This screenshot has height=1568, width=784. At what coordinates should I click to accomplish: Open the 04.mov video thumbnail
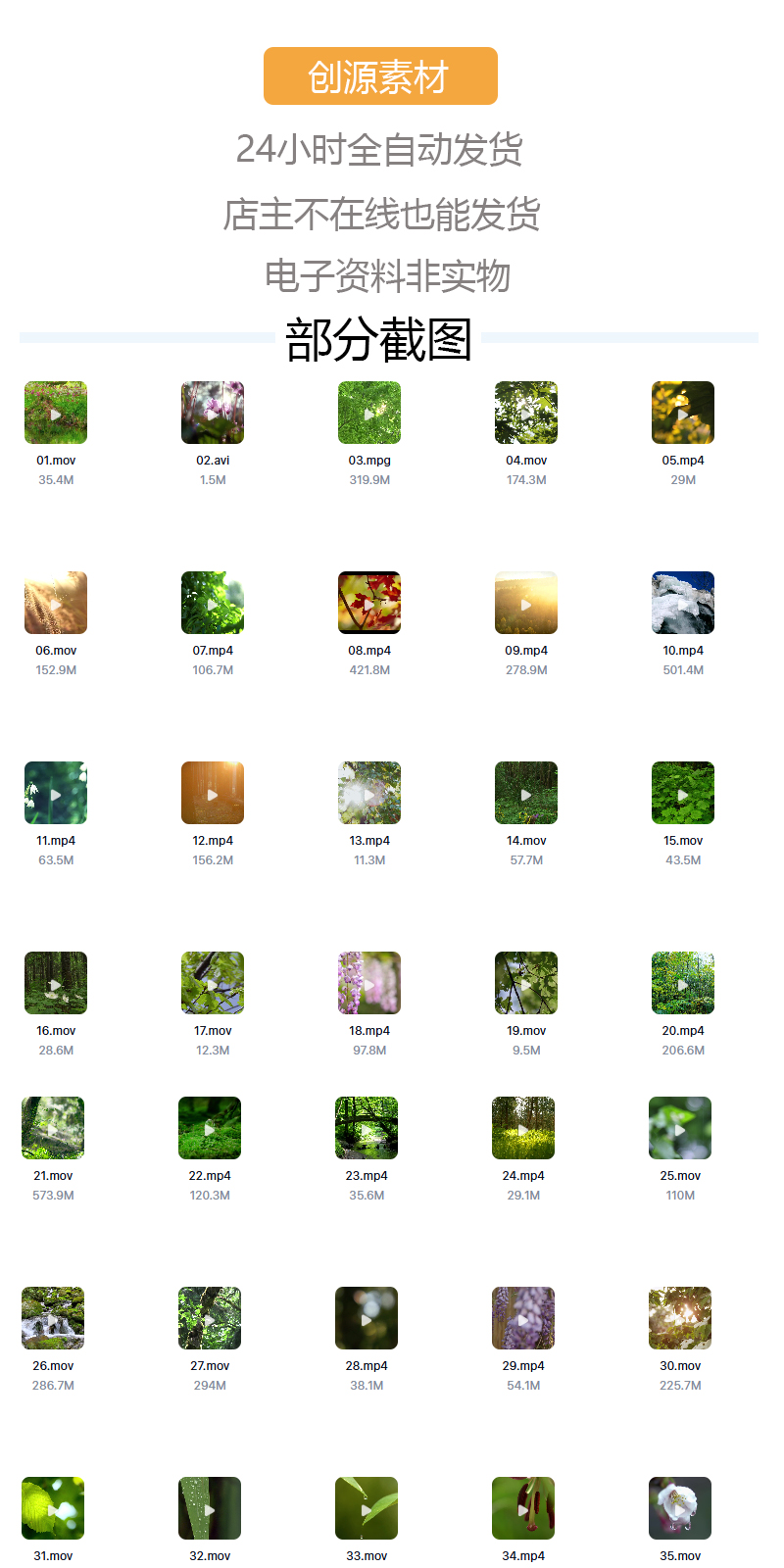coord(526,413)
